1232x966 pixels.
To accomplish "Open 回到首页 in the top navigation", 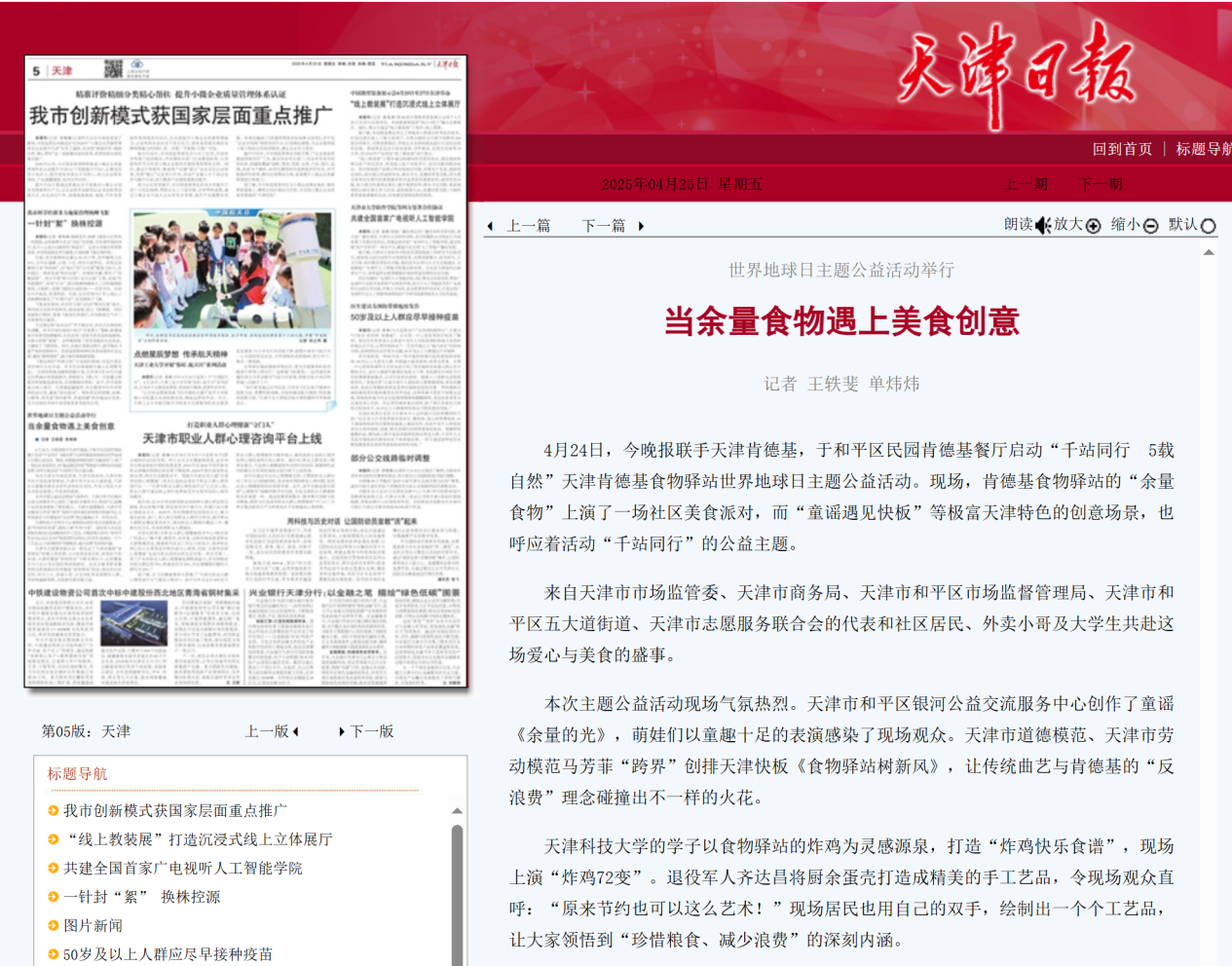I will click(x=1122, y=149).
